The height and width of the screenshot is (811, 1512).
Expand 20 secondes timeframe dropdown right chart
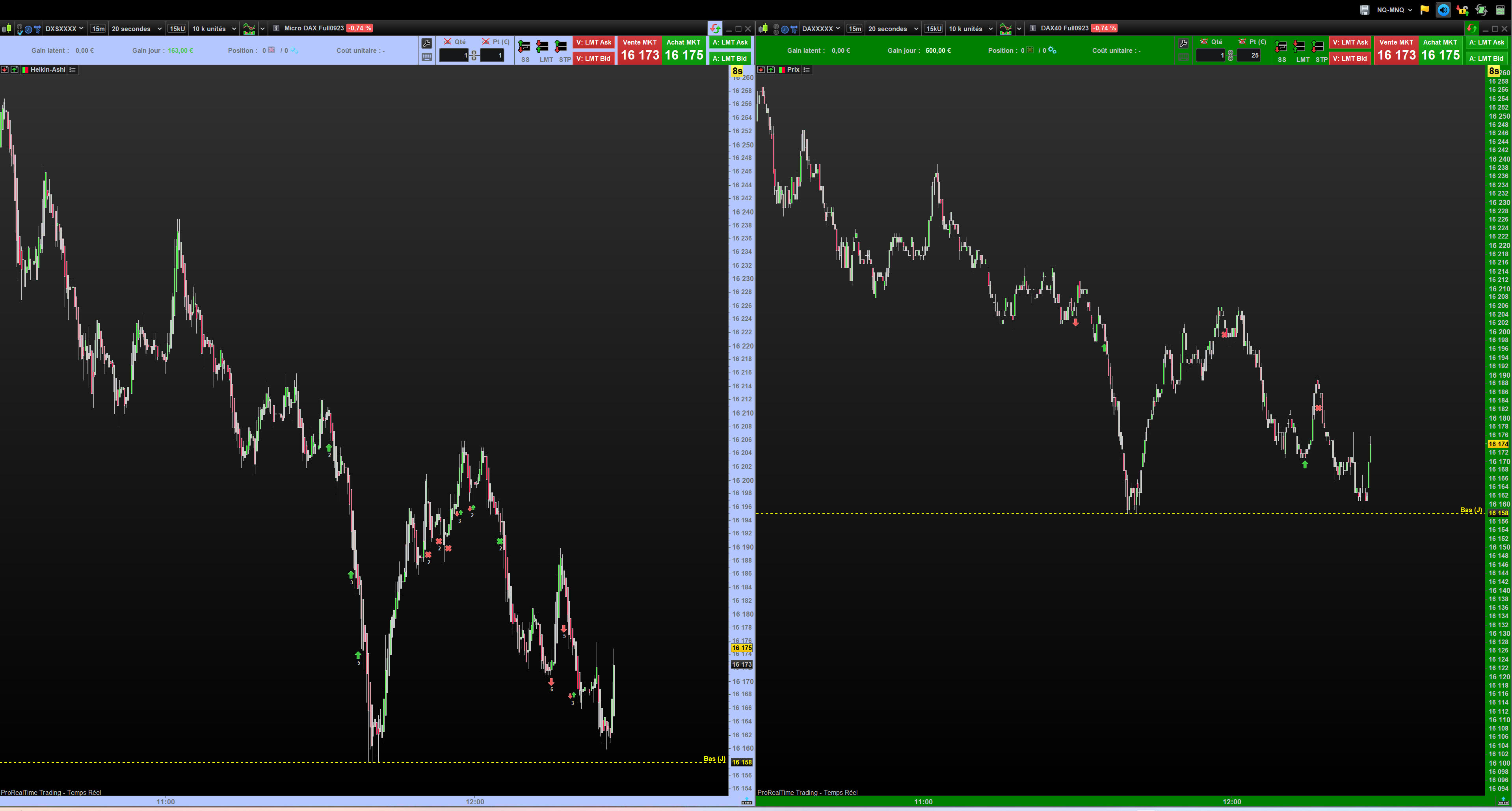tap(893, 28)
